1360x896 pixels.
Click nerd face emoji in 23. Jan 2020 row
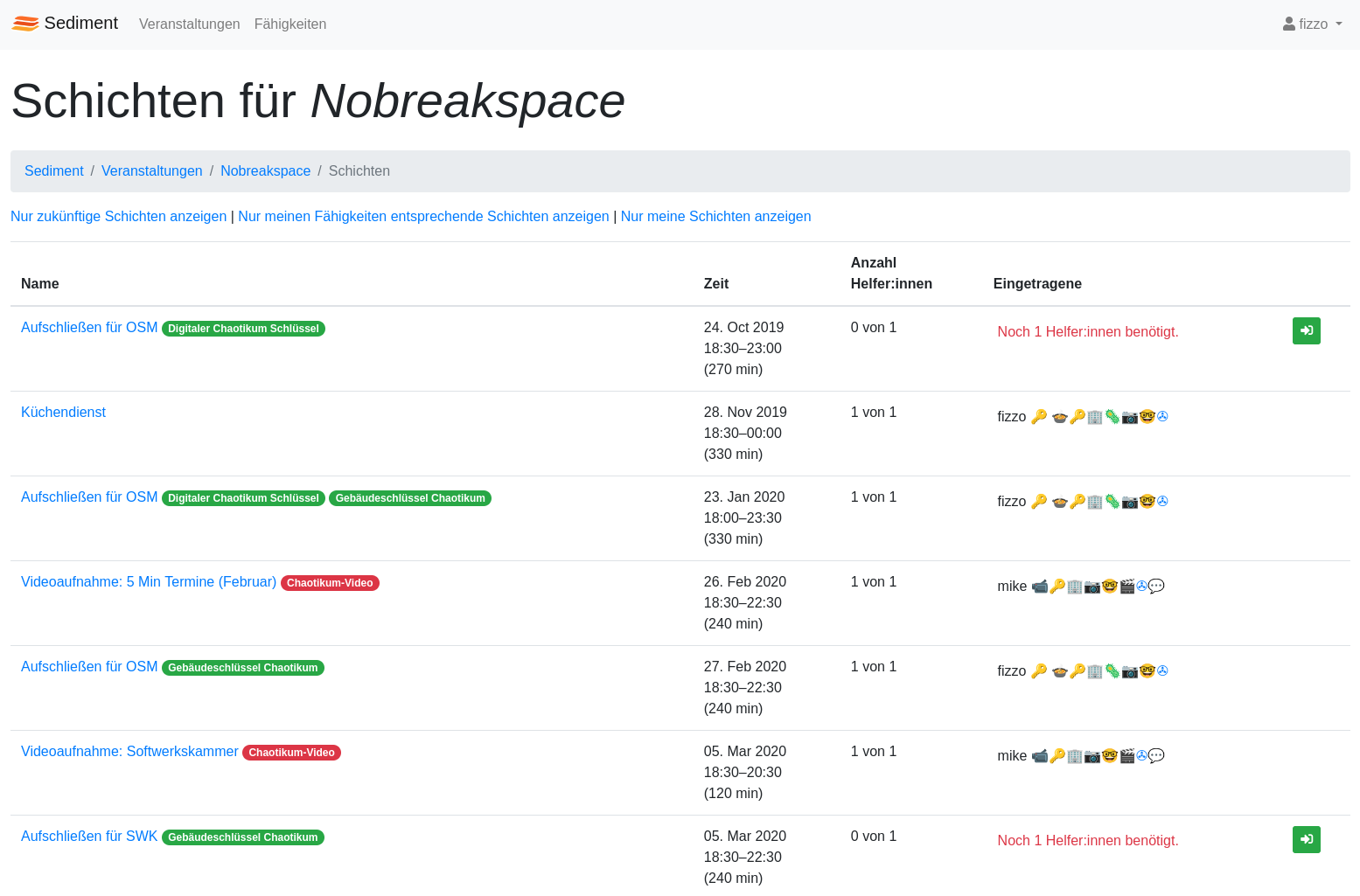(1147, 502)
